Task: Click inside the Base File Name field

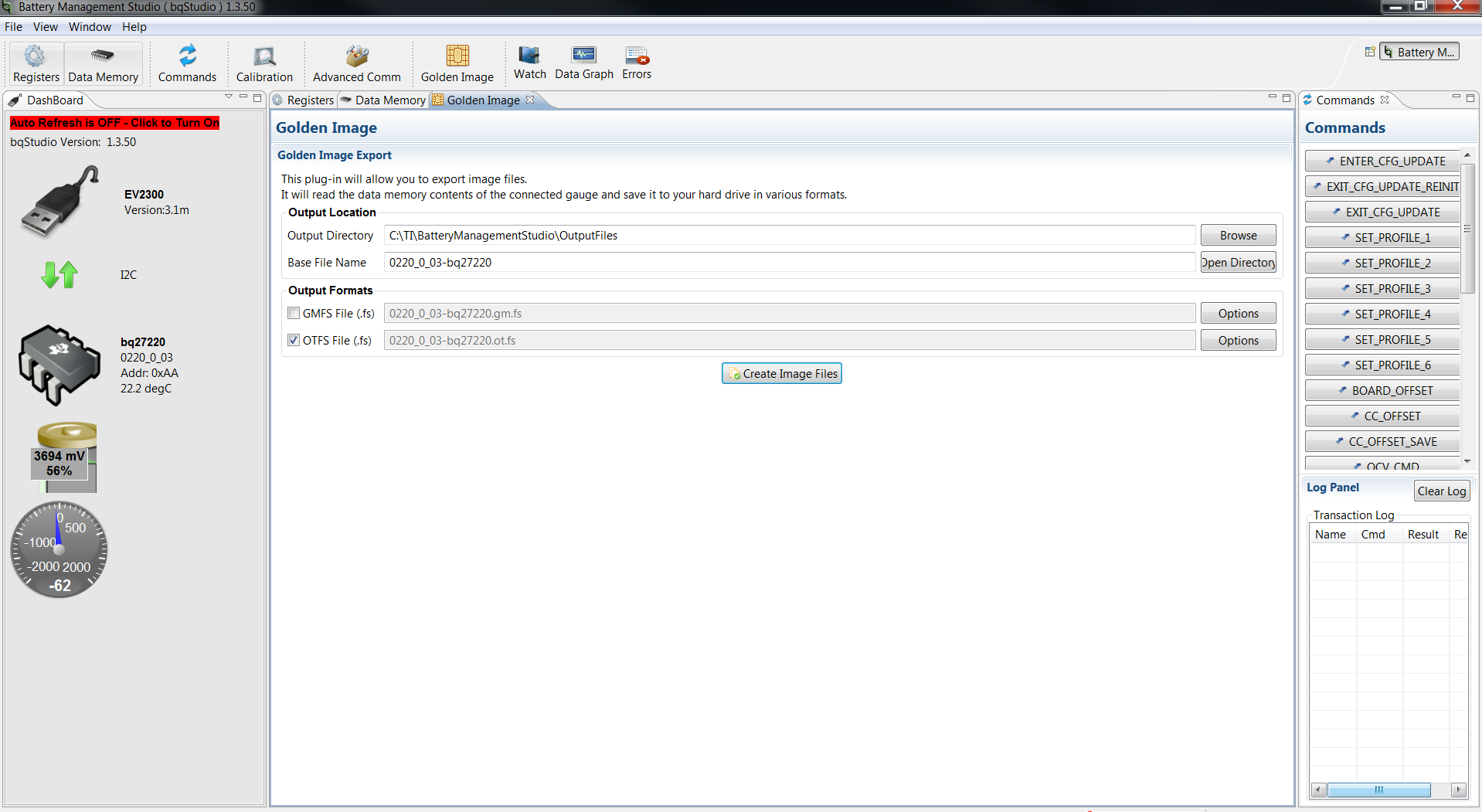Action: [695, 262]
